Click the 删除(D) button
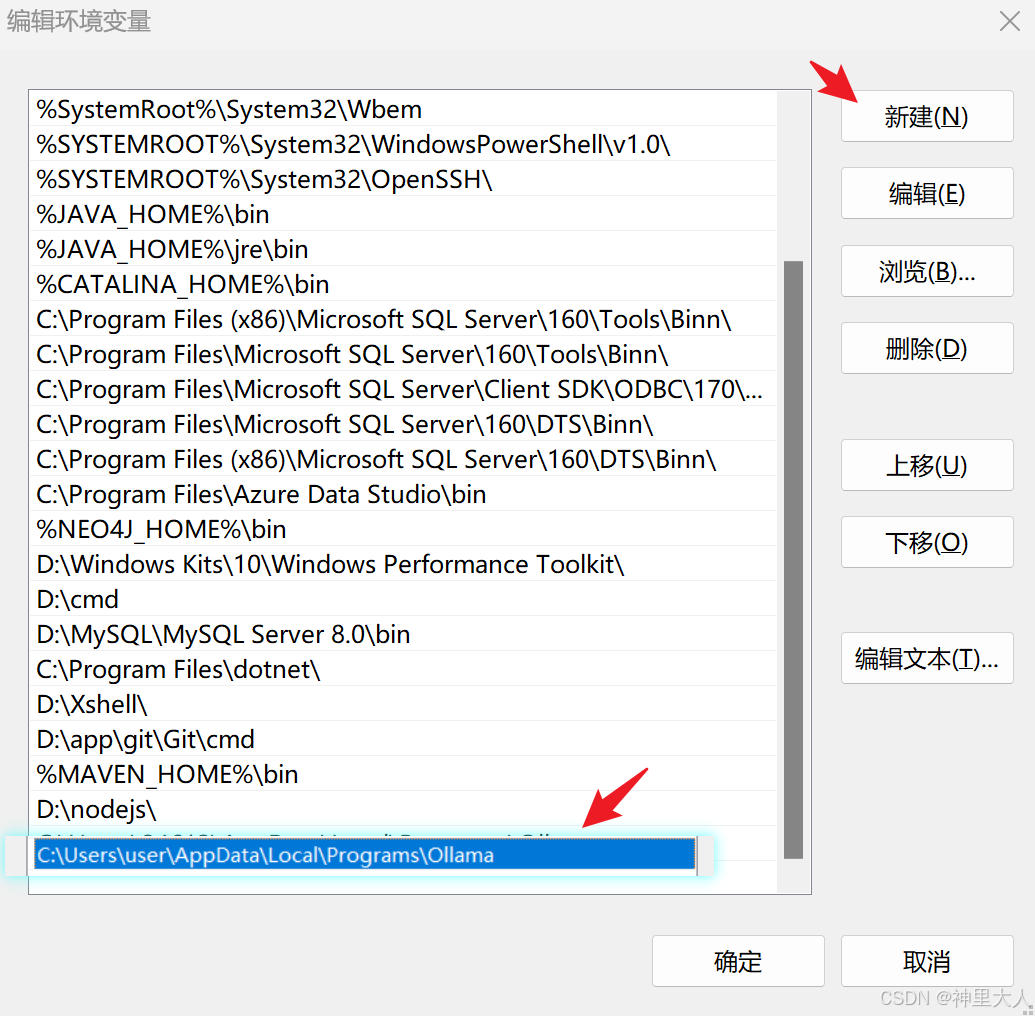The height and width of the screenshot is (1016, 1035). (x=927, y=348)
